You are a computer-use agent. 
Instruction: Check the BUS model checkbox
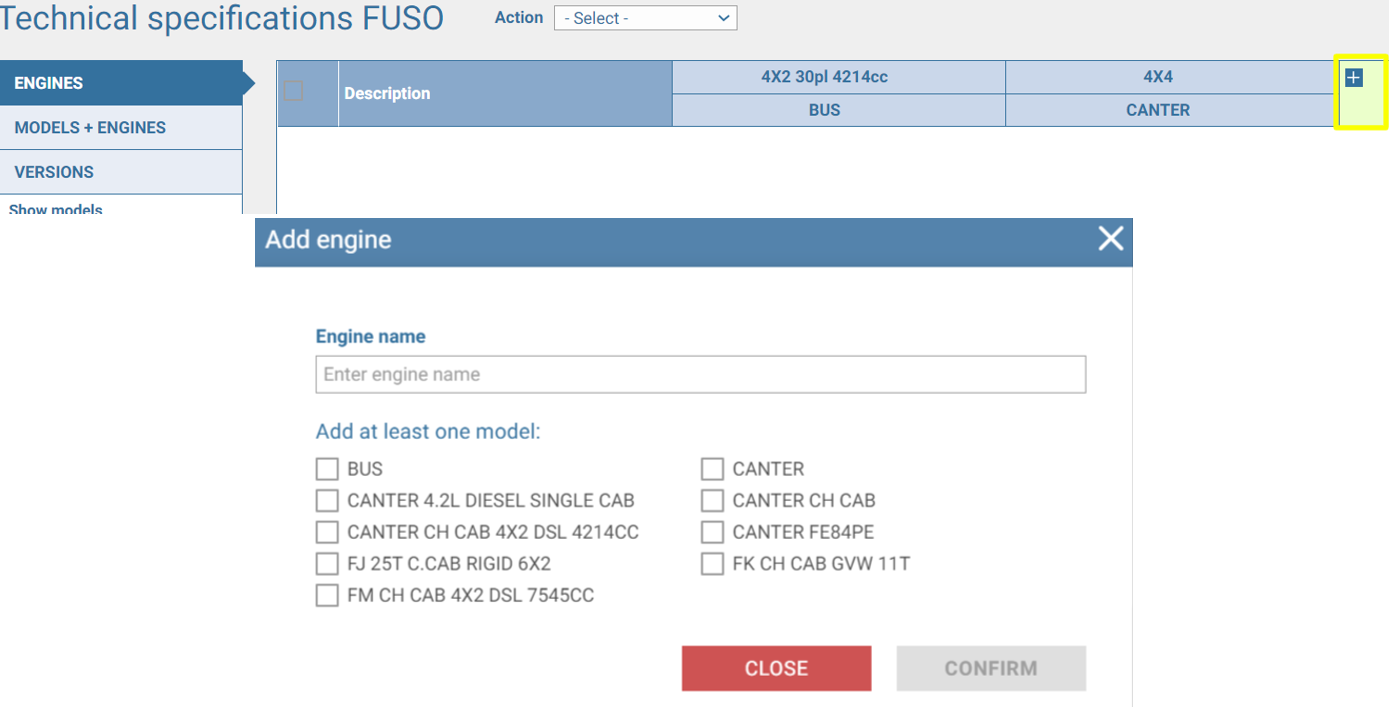click(x=327, y=469)
